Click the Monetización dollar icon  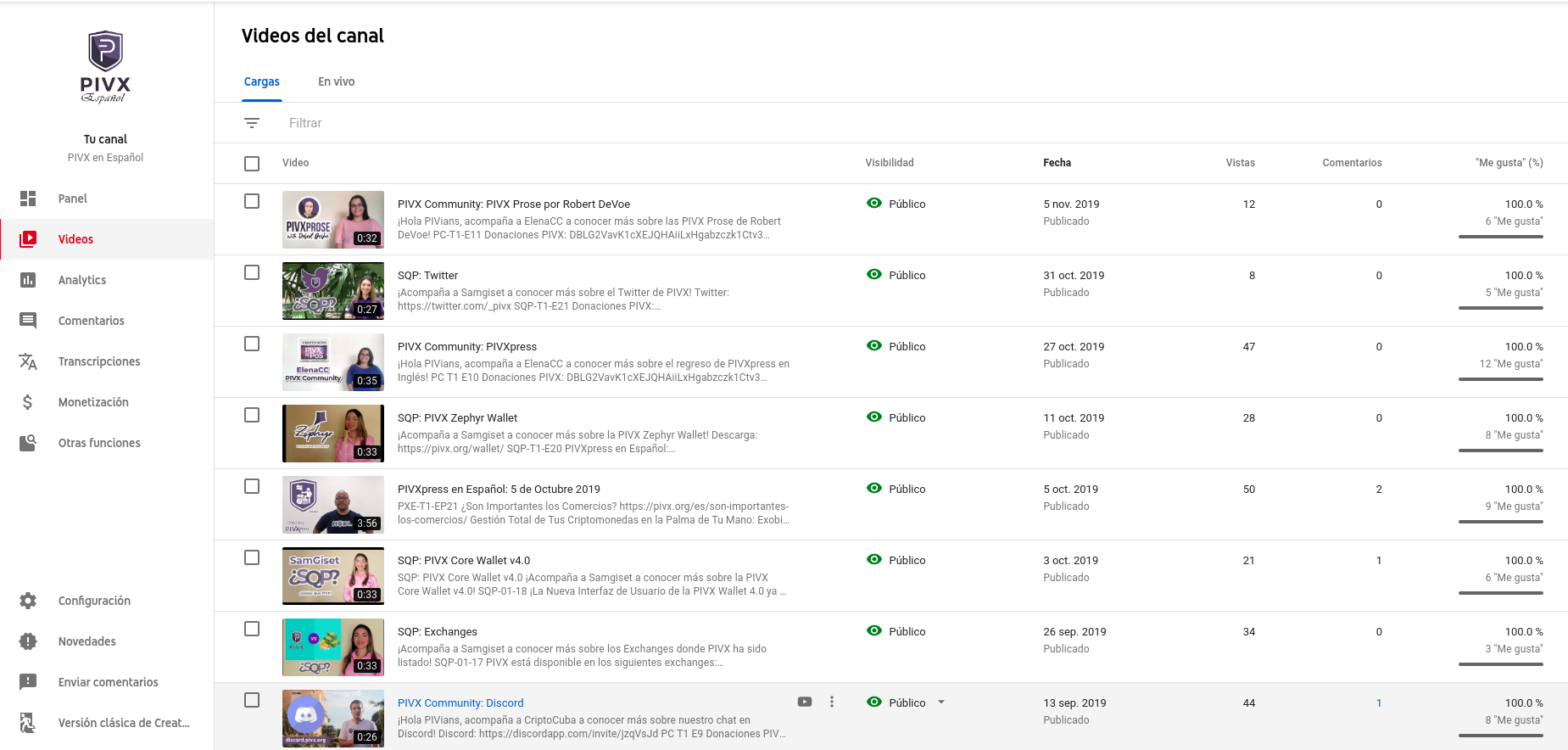[x=28, y=402]
